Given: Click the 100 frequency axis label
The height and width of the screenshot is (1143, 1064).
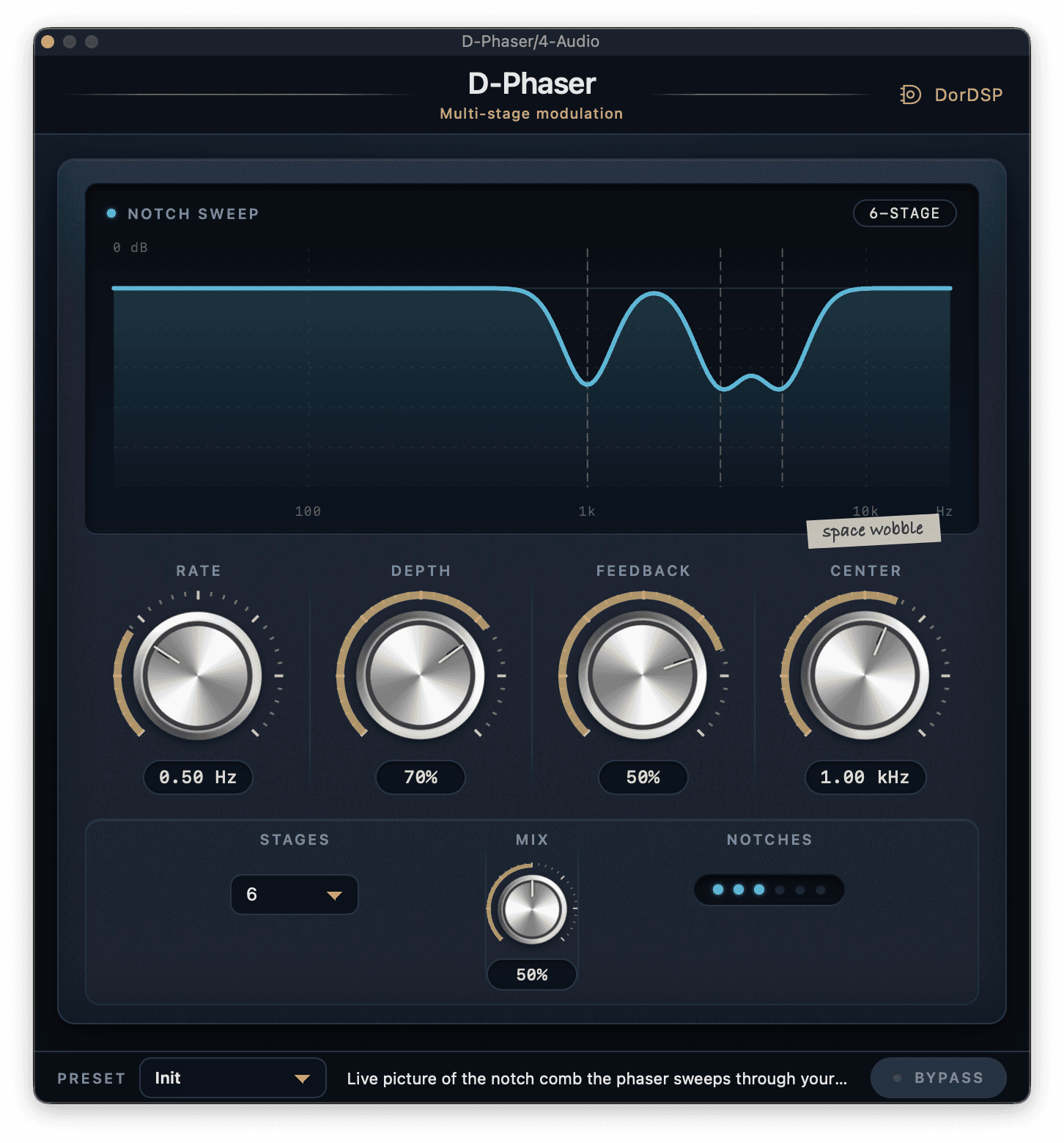Looking at the screenshot, I should click(308, 511).
